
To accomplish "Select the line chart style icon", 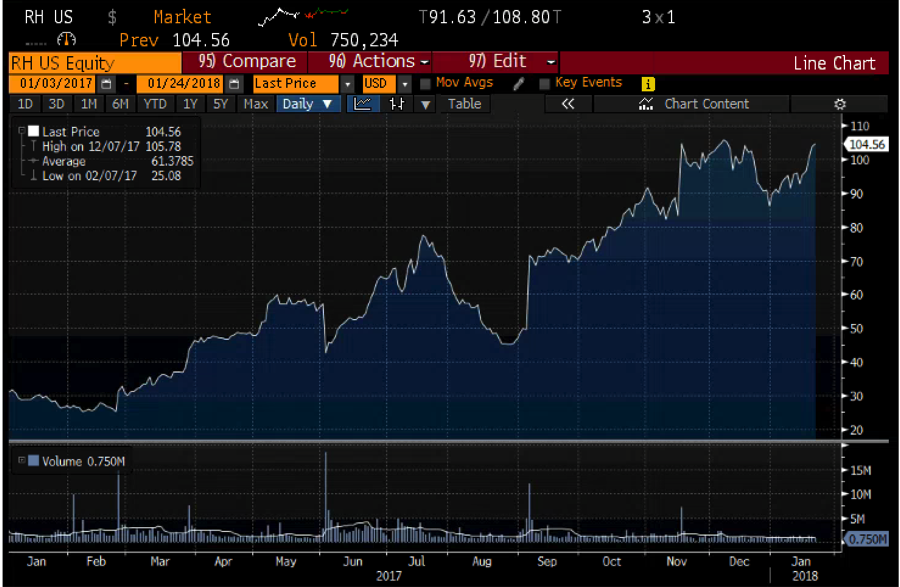I will [x=363, y=104].
